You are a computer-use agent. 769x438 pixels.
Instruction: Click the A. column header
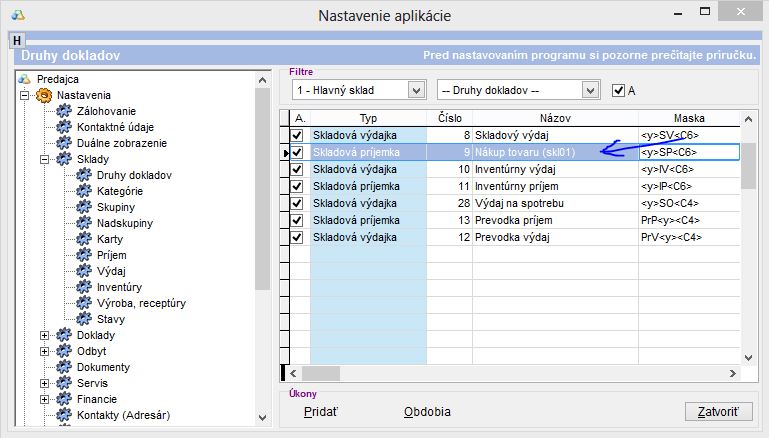click(300, 118)
